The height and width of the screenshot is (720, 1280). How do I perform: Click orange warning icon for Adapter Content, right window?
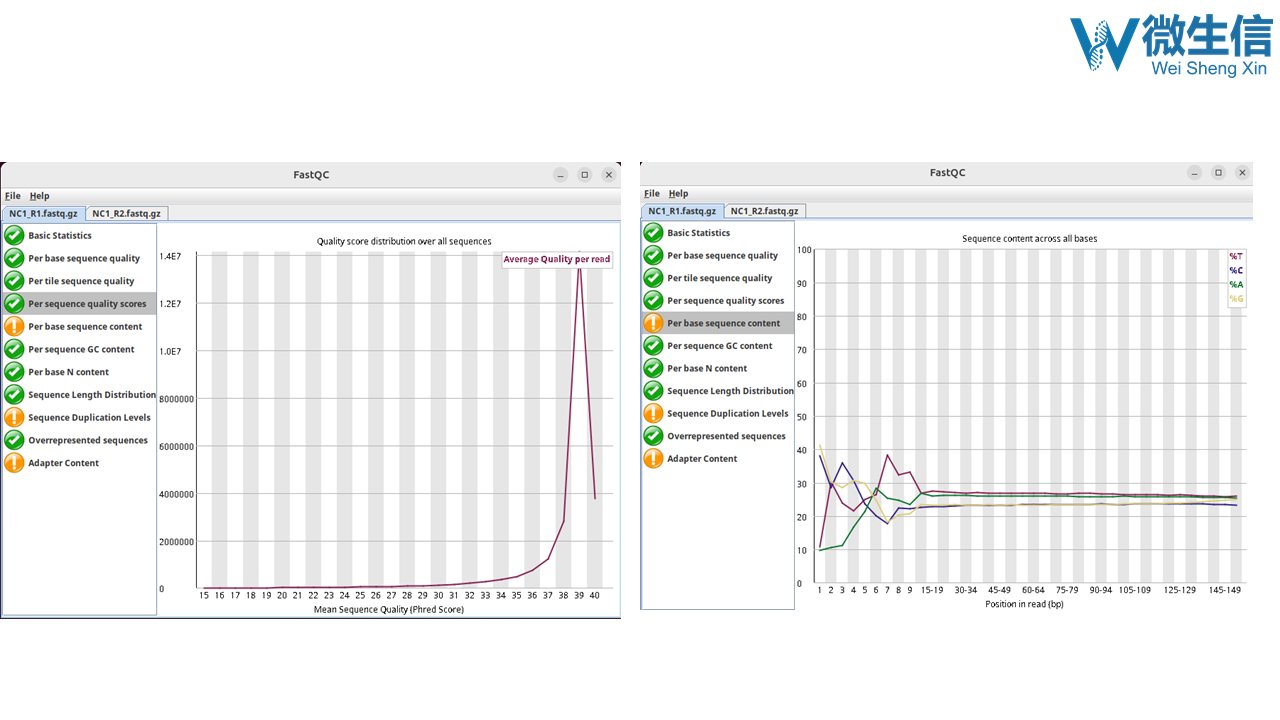653,458
